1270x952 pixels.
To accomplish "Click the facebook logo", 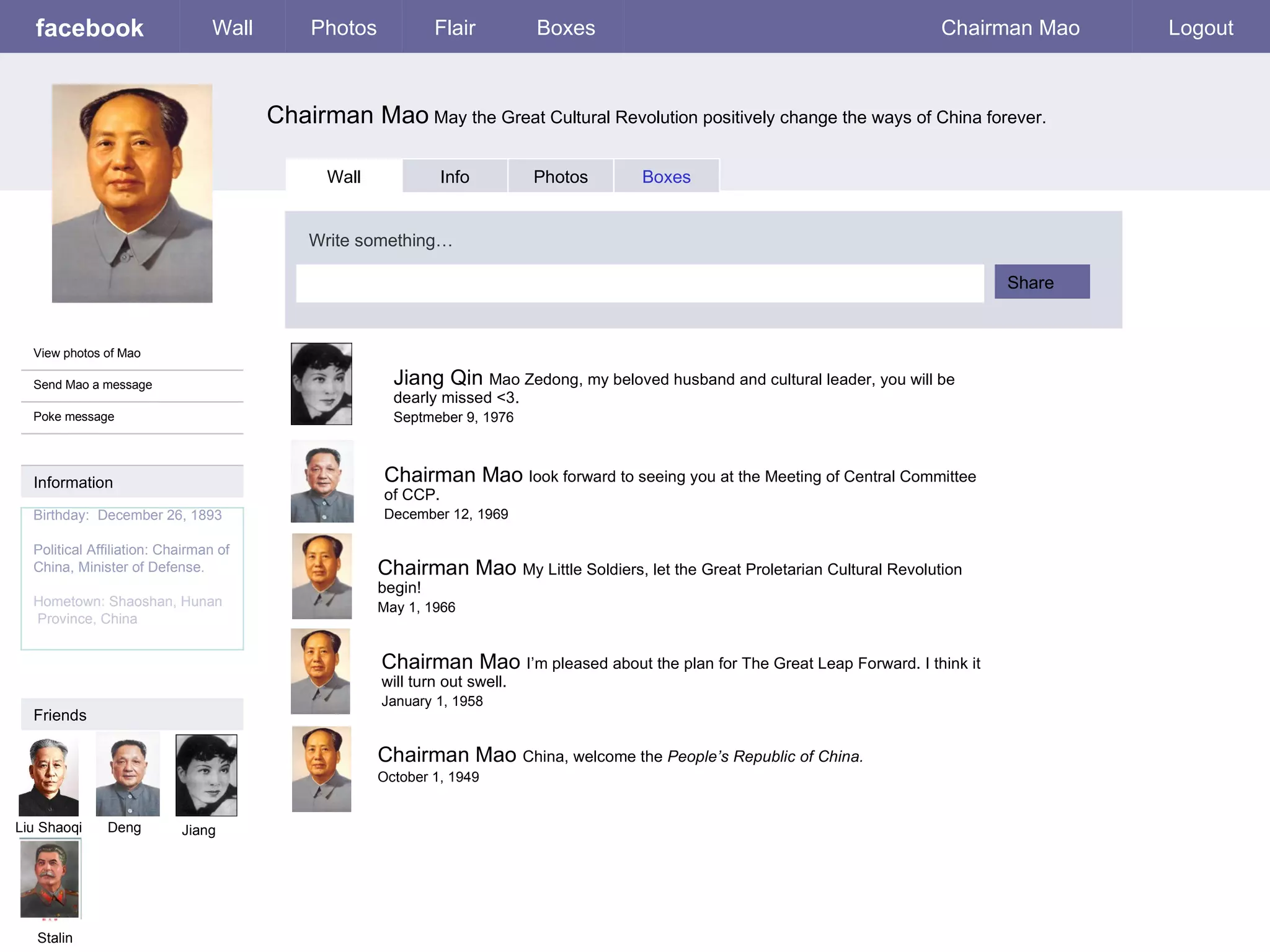I will pos(89,28).
